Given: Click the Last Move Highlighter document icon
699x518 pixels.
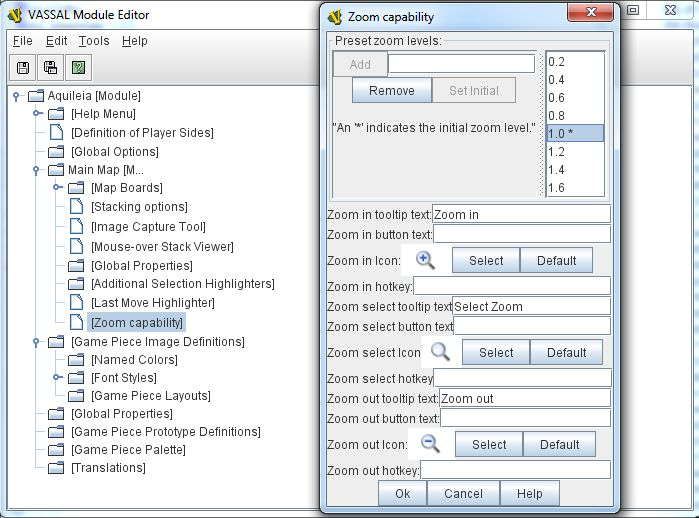Looking at the screenshot, I should (x=76, y=303).
